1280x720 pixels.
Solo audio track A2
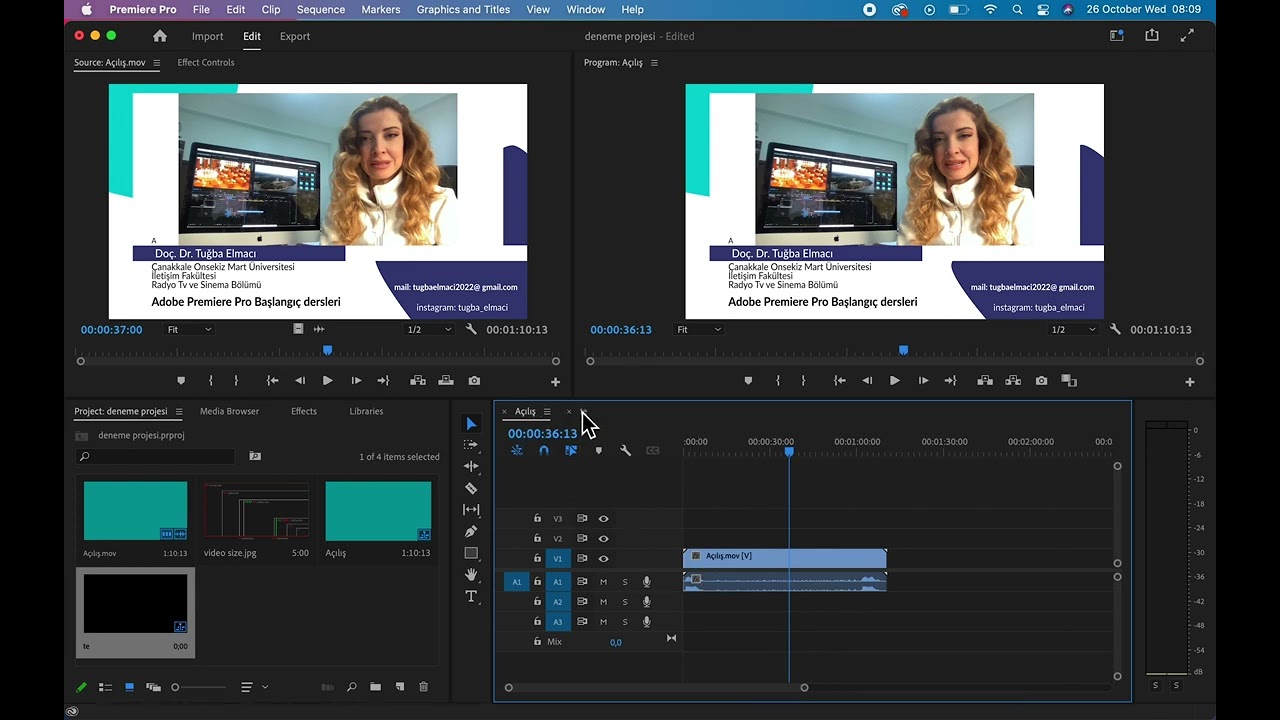tap(625, 602)
